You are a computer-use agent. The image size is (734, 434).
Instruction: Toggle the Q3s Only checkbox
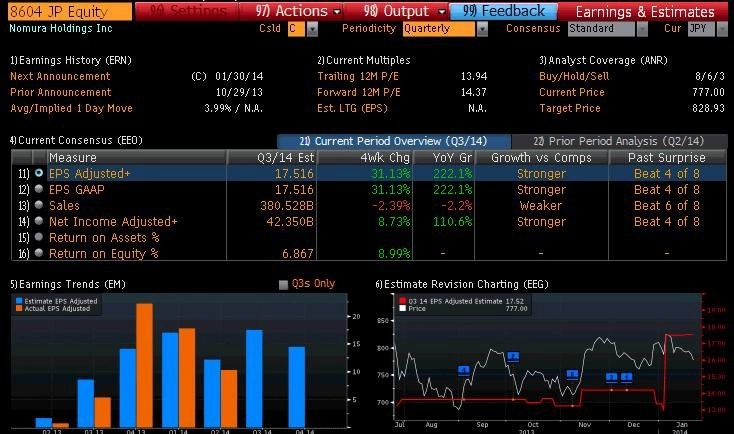[x=283, y=285]
